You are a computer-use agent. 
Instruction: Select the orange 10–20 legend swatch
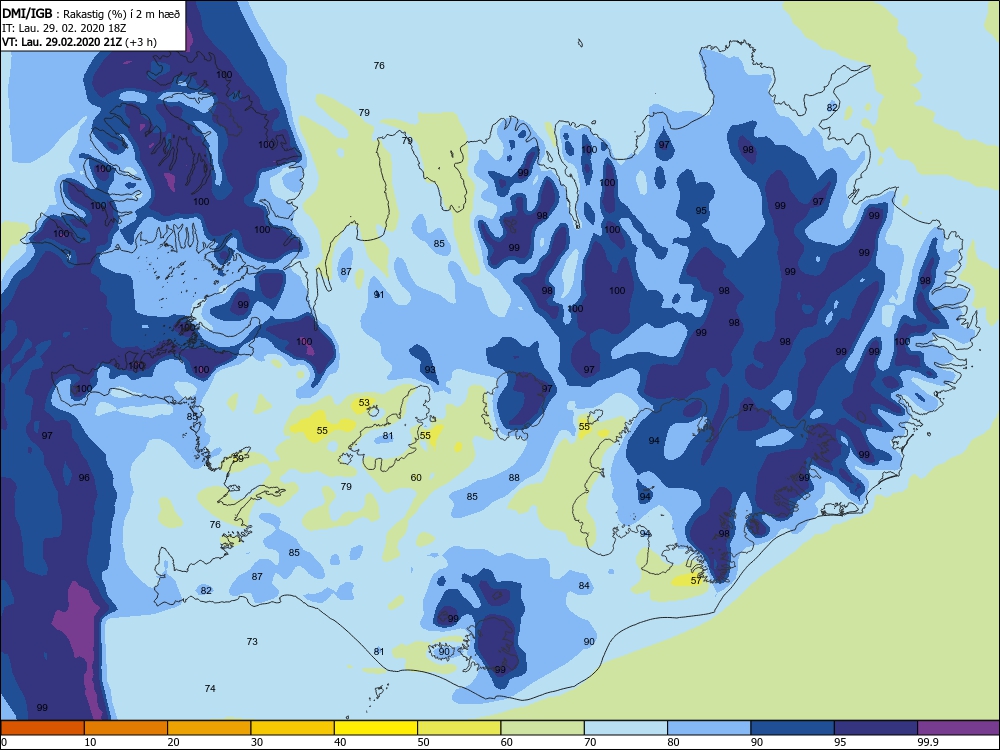[126, 728]
